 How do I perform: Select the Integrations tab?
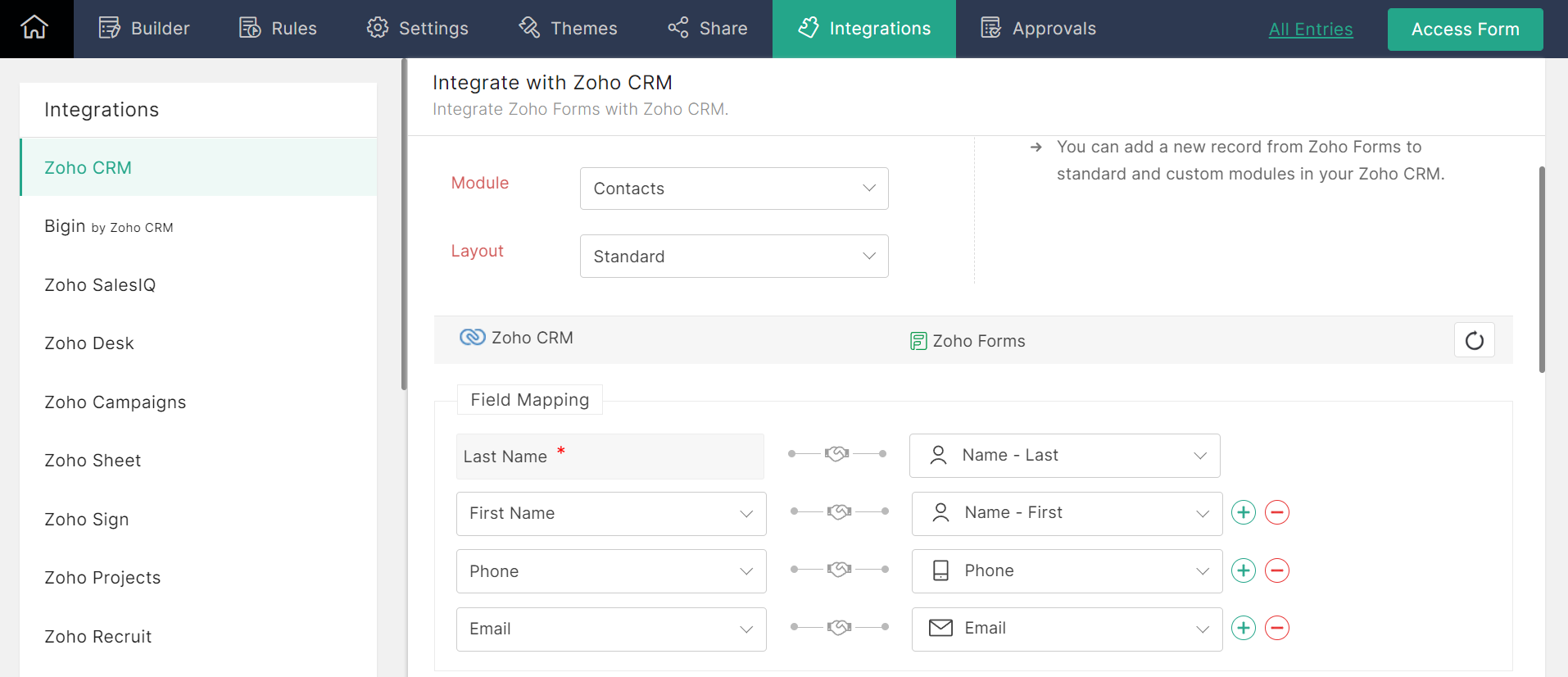864,29
